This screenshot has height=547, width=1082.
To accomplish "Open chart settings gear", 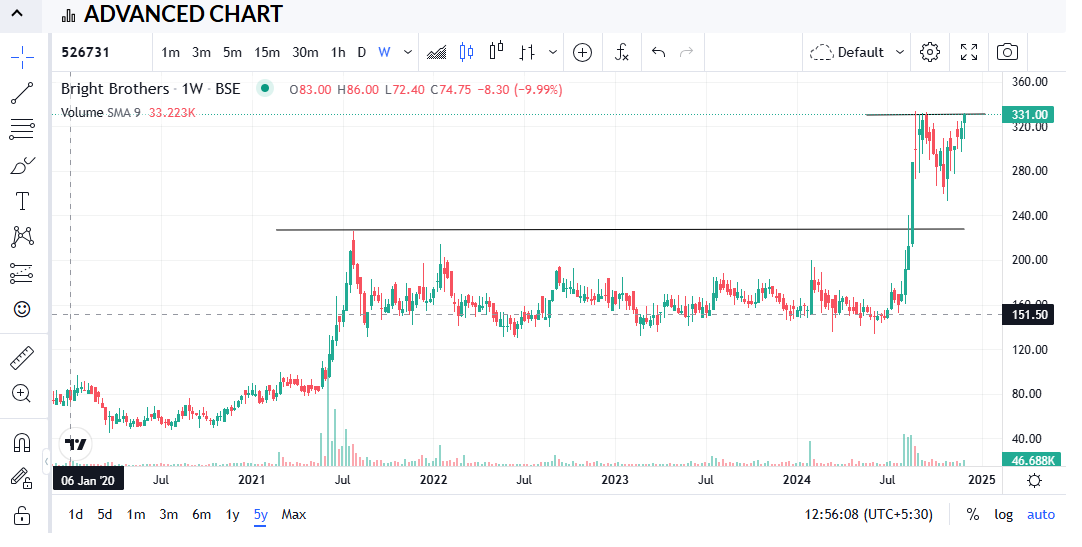I will click(x=929, y=52).
